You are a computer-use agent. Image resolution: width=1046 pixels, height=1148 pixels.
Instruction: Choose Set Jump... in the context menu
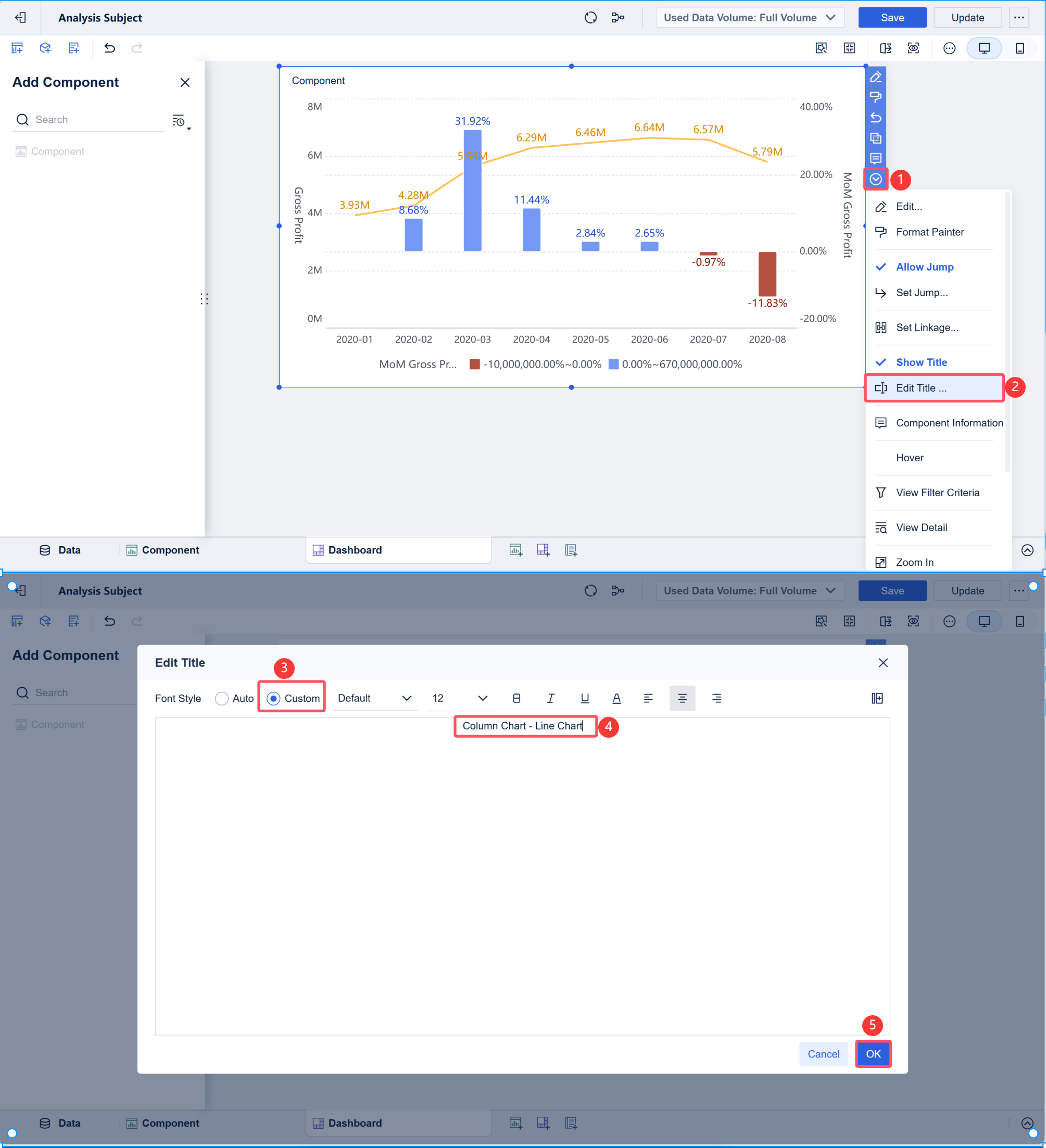[x=934, y=293]
